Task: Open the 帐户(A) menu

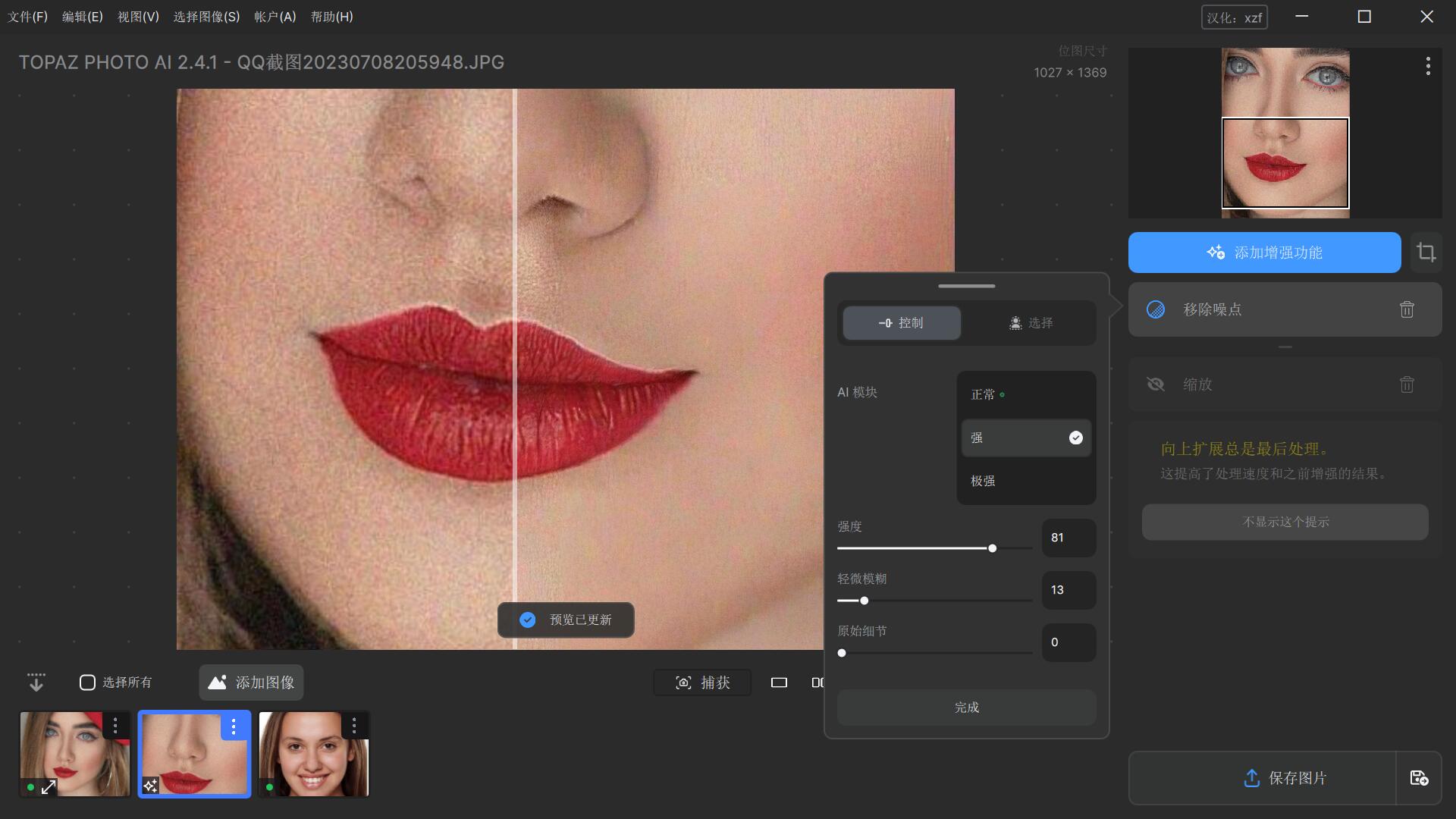Action: (275, 17)
